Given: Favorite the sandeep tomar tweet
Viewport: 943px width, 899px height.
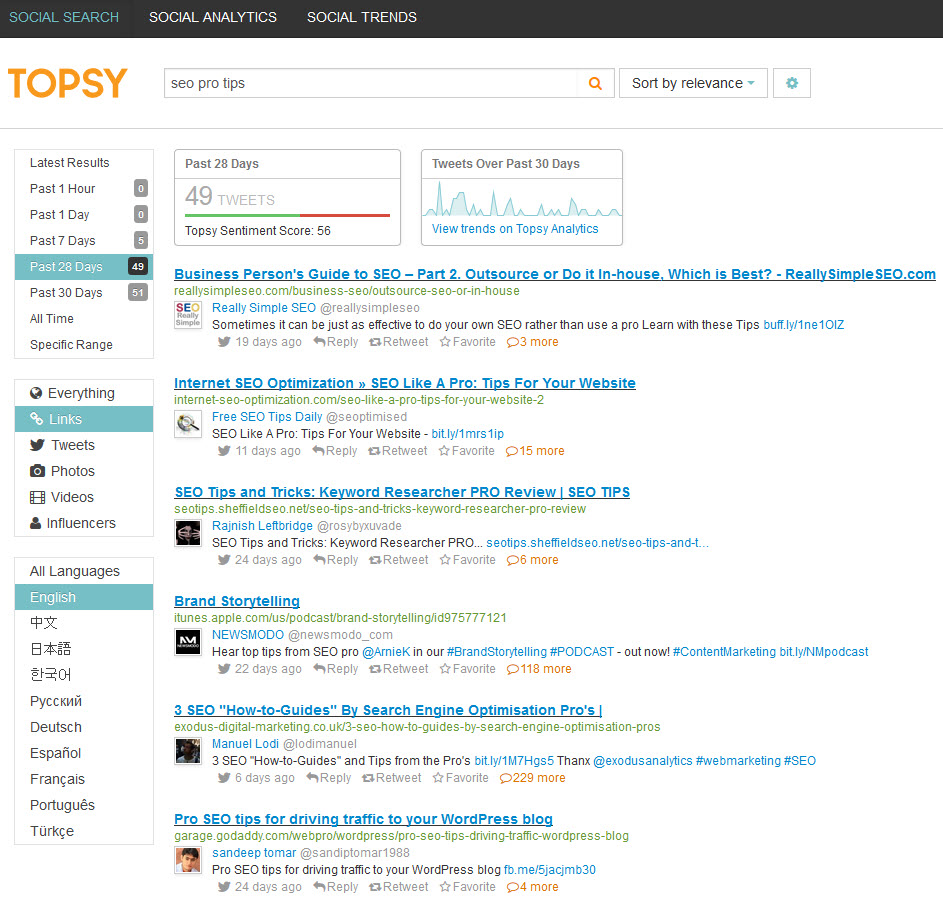Looking at the screenshot, I should click(467, 887).
